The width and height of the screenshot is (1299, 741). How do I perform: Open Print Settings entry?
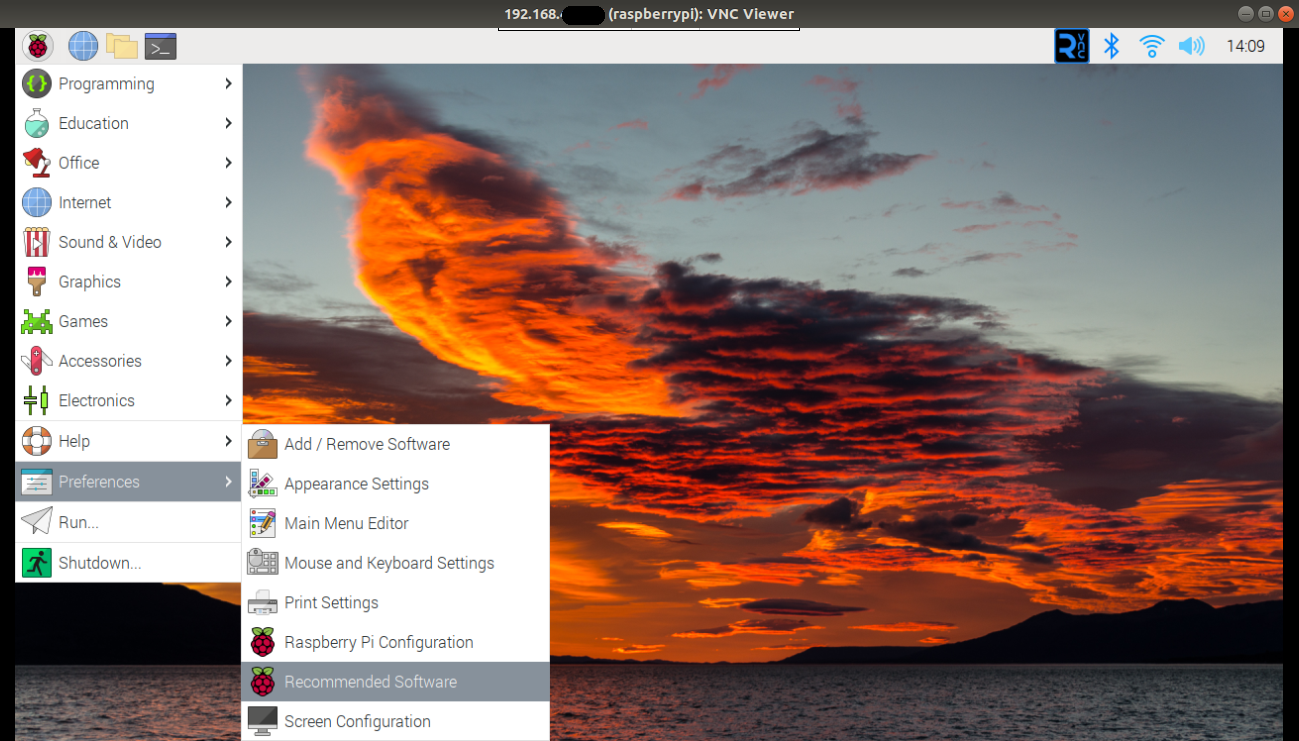point(395,603)
